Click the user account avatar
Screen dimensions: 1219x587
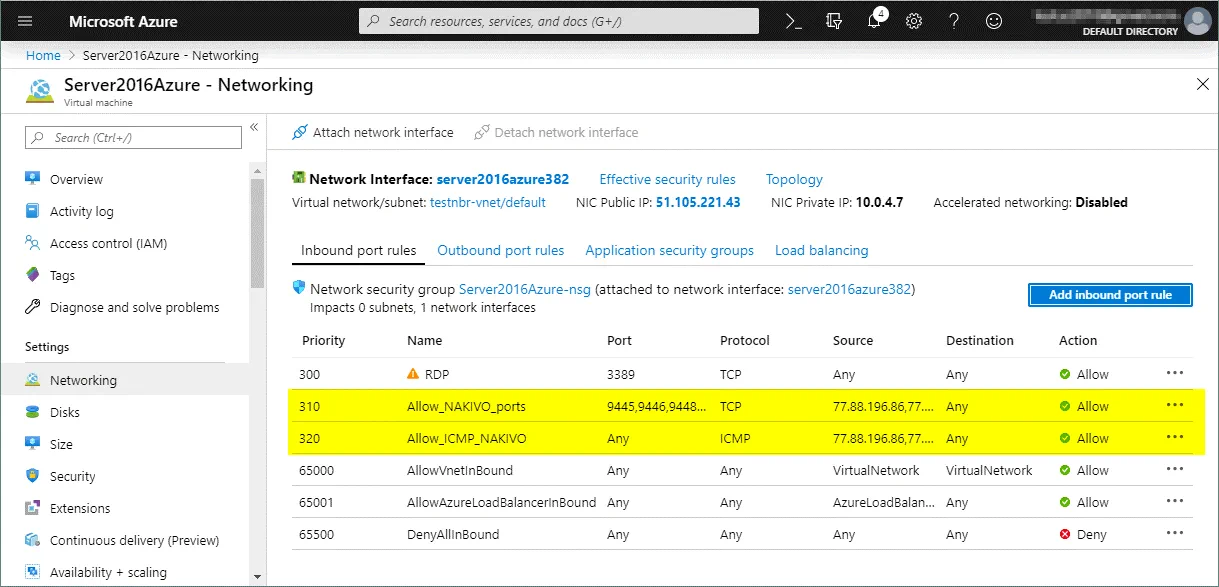[x=1197, y=21]
